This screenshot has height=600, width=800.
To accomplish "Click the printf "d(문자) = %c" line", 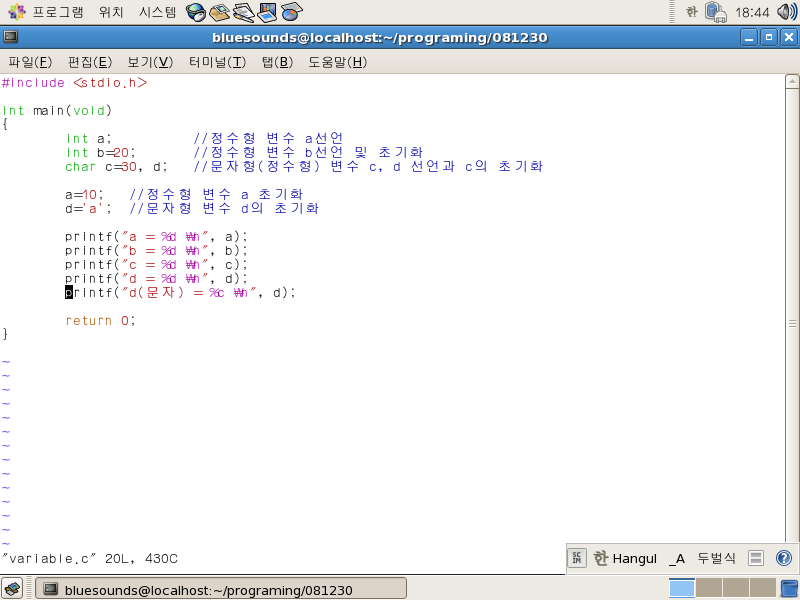I will pyautogui.click(x=180, y=293).
